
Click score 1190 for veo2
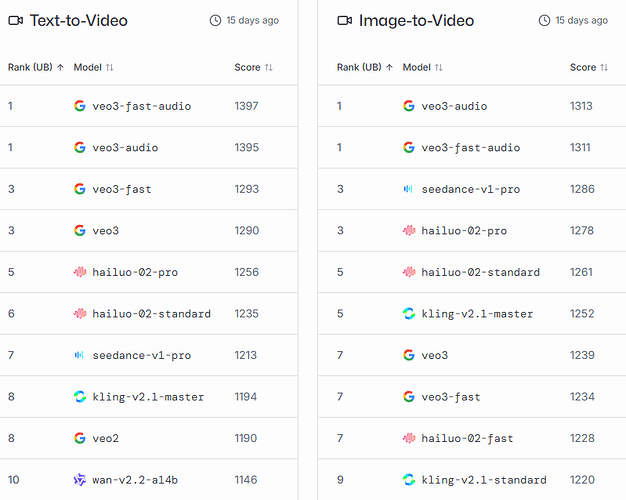pyautogui.click(x=246, y=438)
